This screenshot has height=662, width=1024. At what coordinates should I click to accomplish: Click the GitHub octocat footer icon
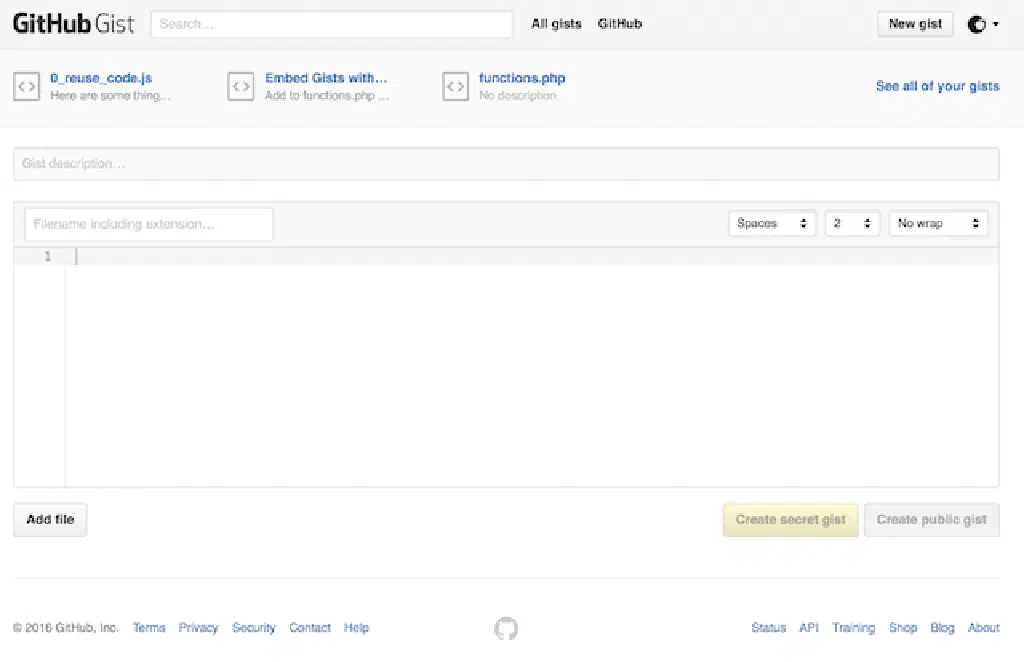506,628
